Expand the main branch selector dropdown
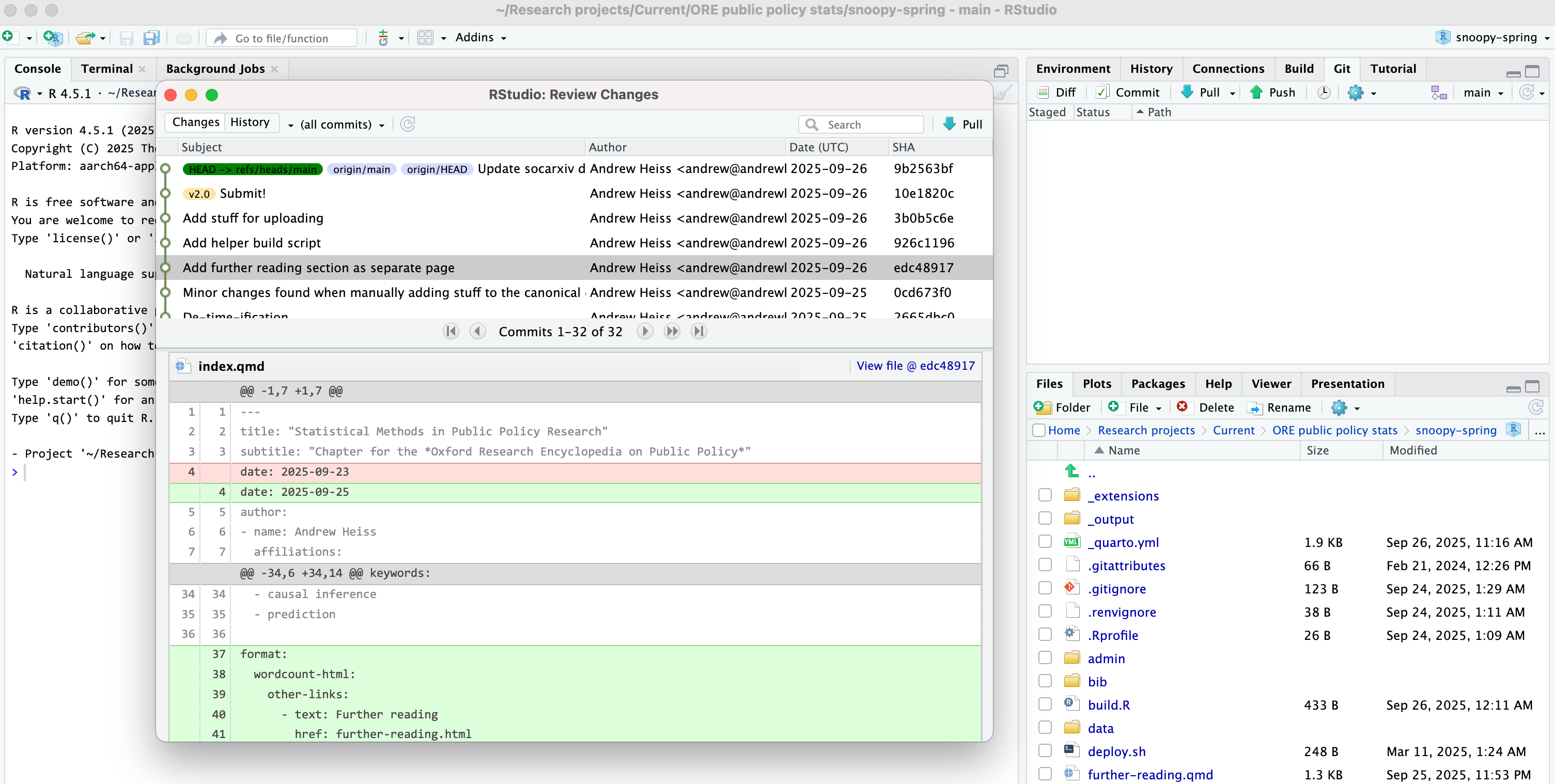Image resolution: width=1555 pixels, height=784 pixels. pos(1483,92)
